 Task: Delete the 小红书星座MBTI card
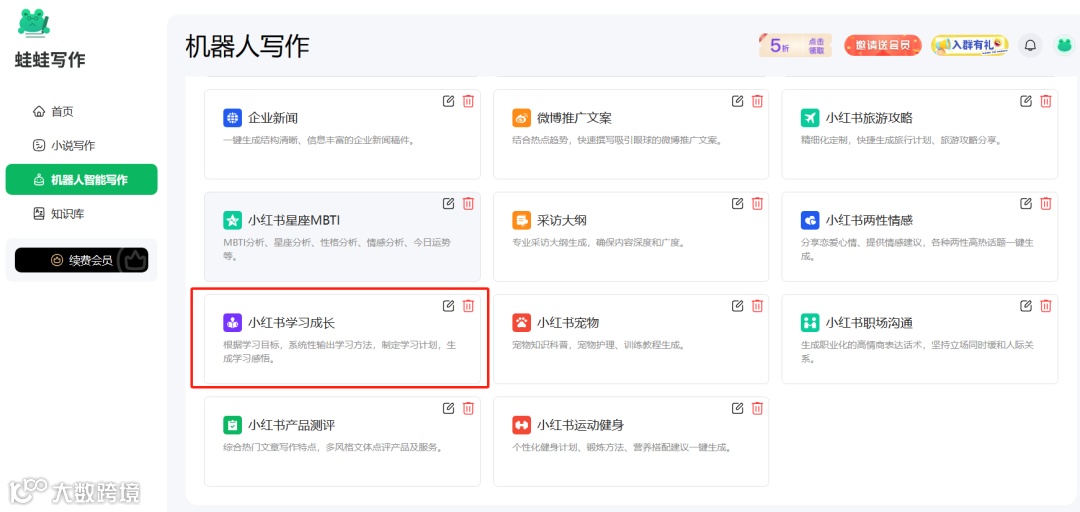pos(468,203)
